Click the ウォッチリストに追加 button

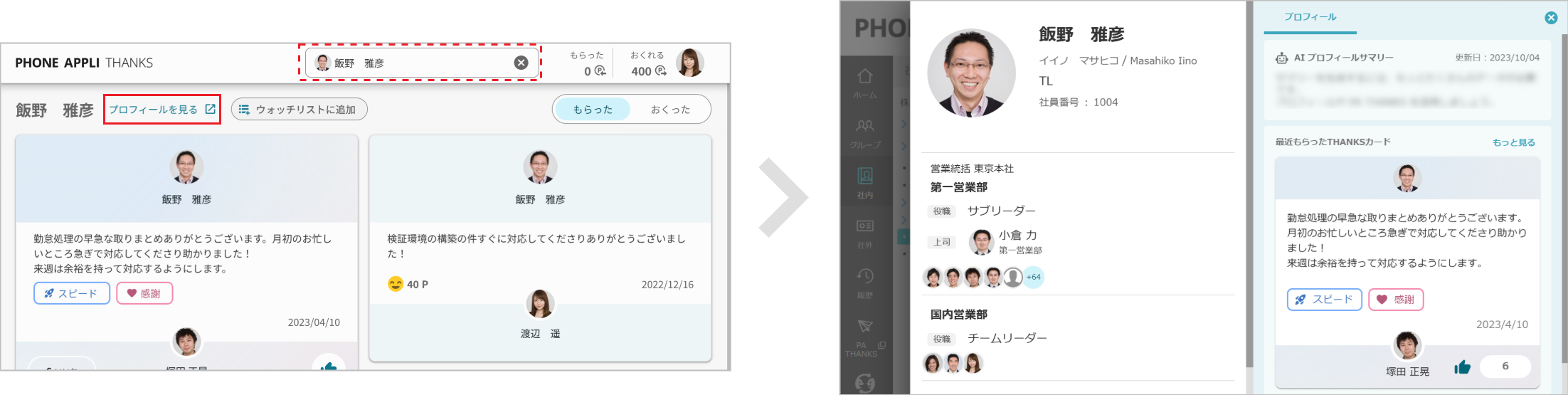(299, 110)
